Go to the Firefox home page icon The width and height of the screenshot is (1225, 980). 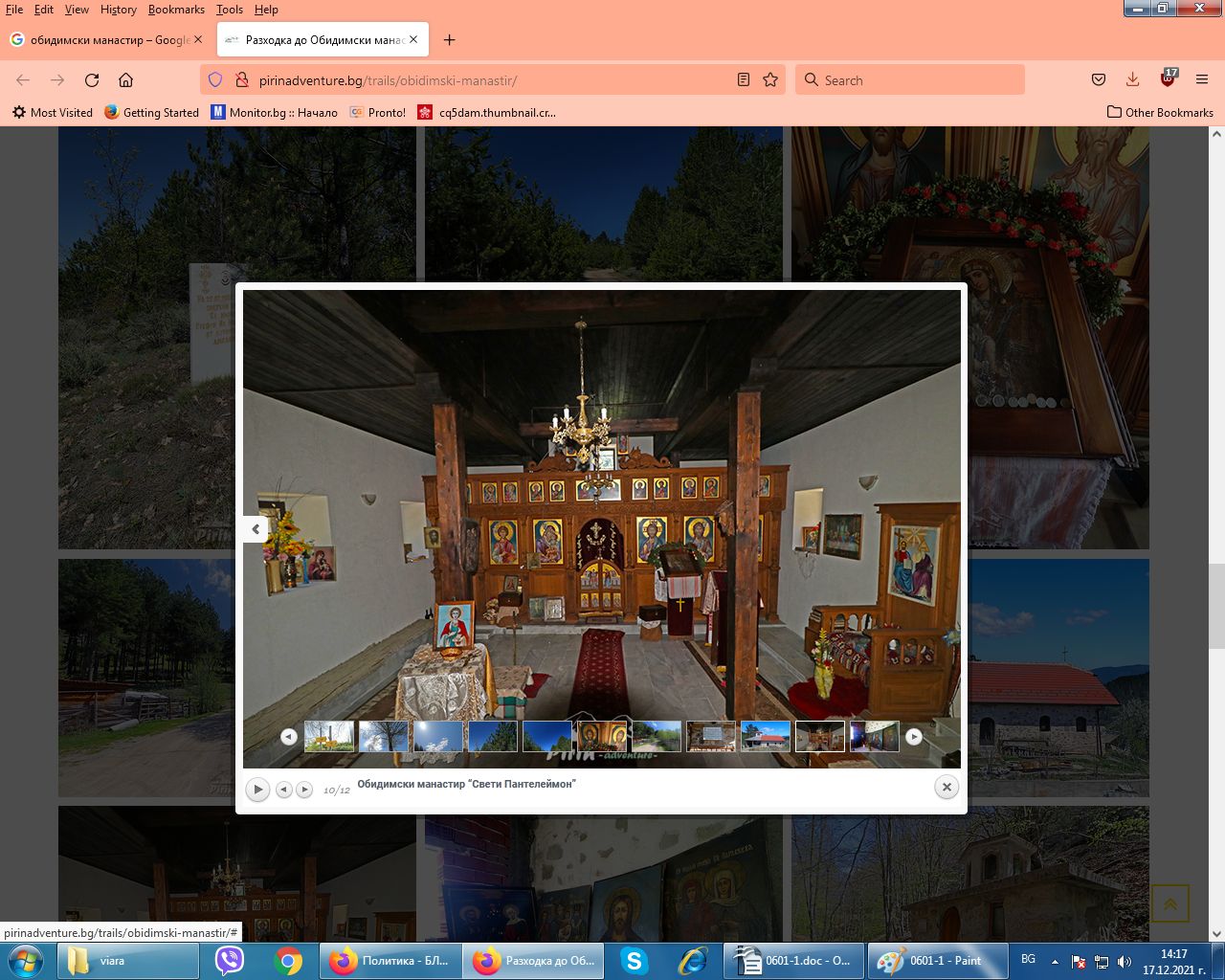pos(125,80)
